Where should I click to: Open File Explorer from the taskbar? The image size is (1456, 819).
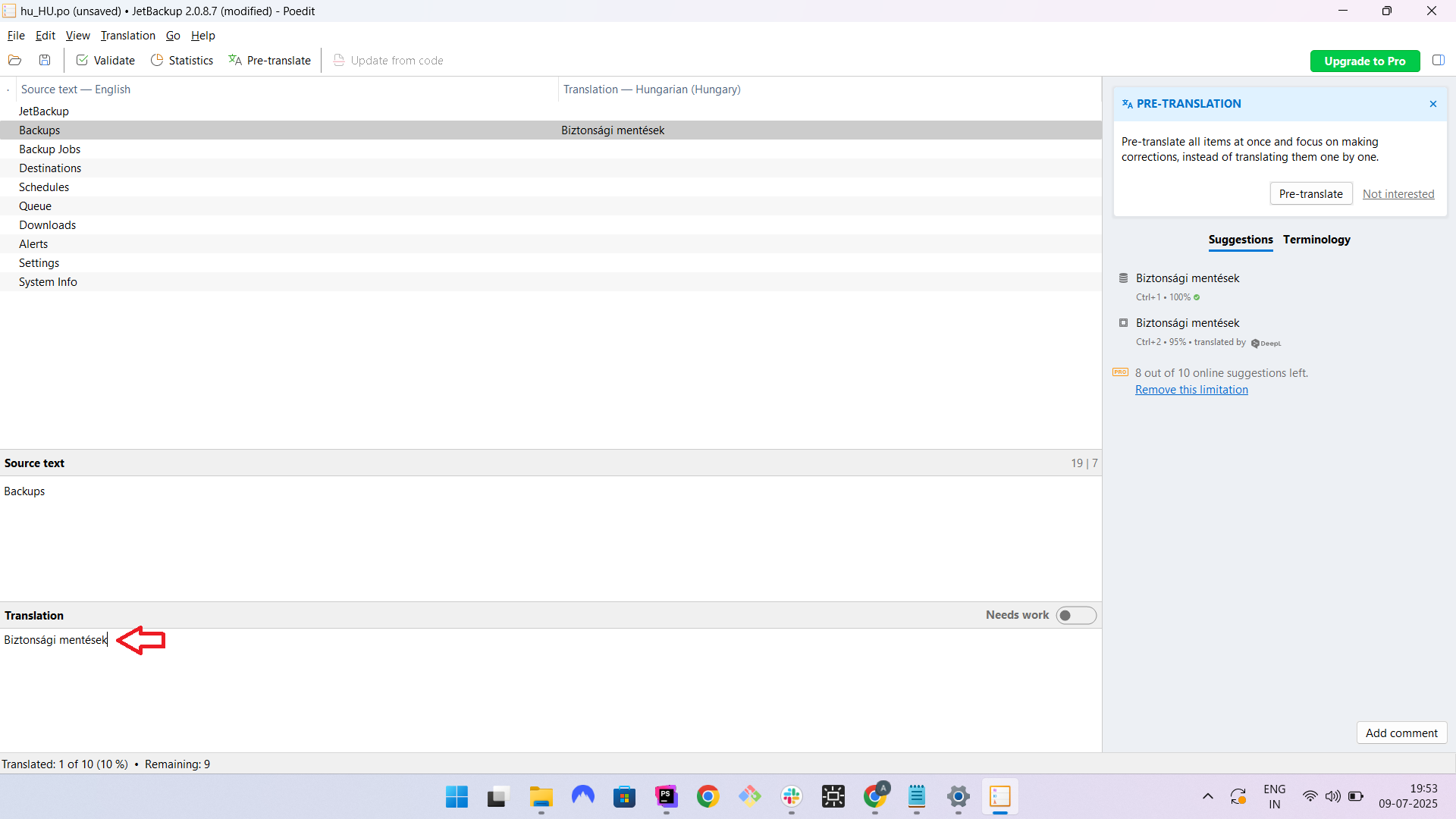(541, 797)
